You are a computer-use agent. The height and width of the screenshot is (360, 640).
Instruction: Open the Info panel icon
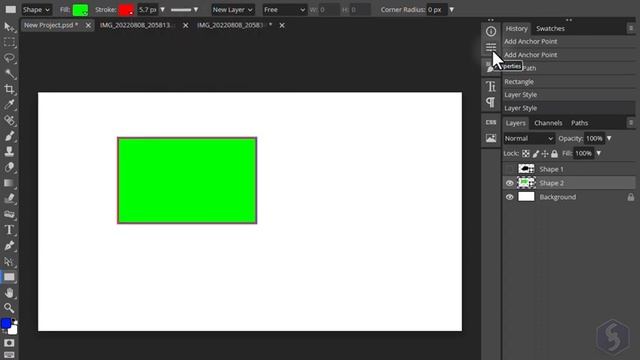click(491, 31)
